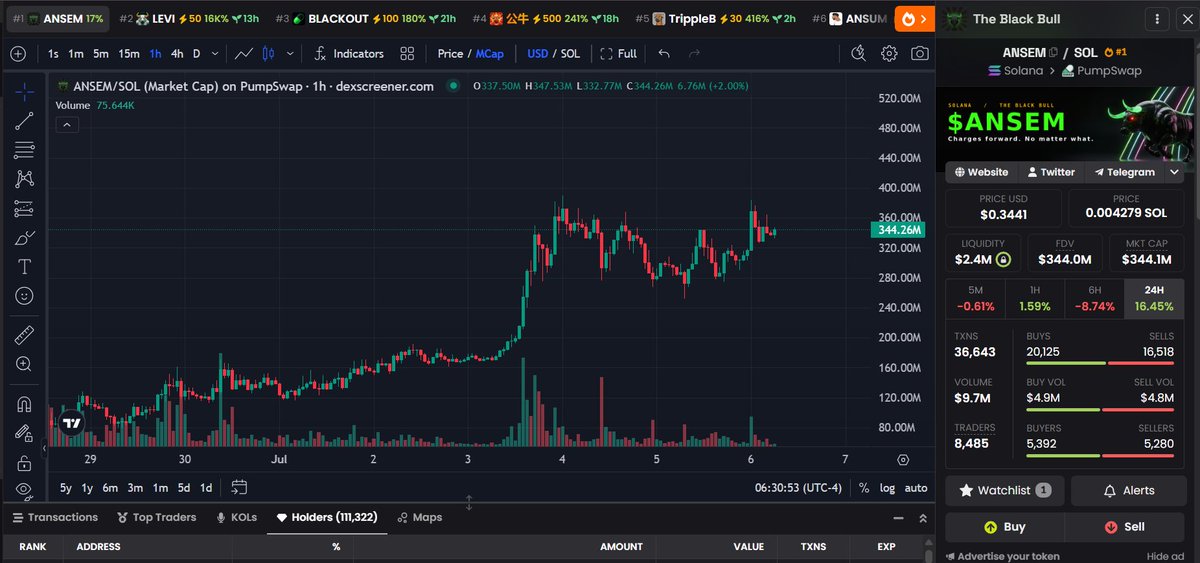This screenshot has width=1200, height=563.
Task: Enter Full screen chart mode
Action: click(x=619, y=54)
